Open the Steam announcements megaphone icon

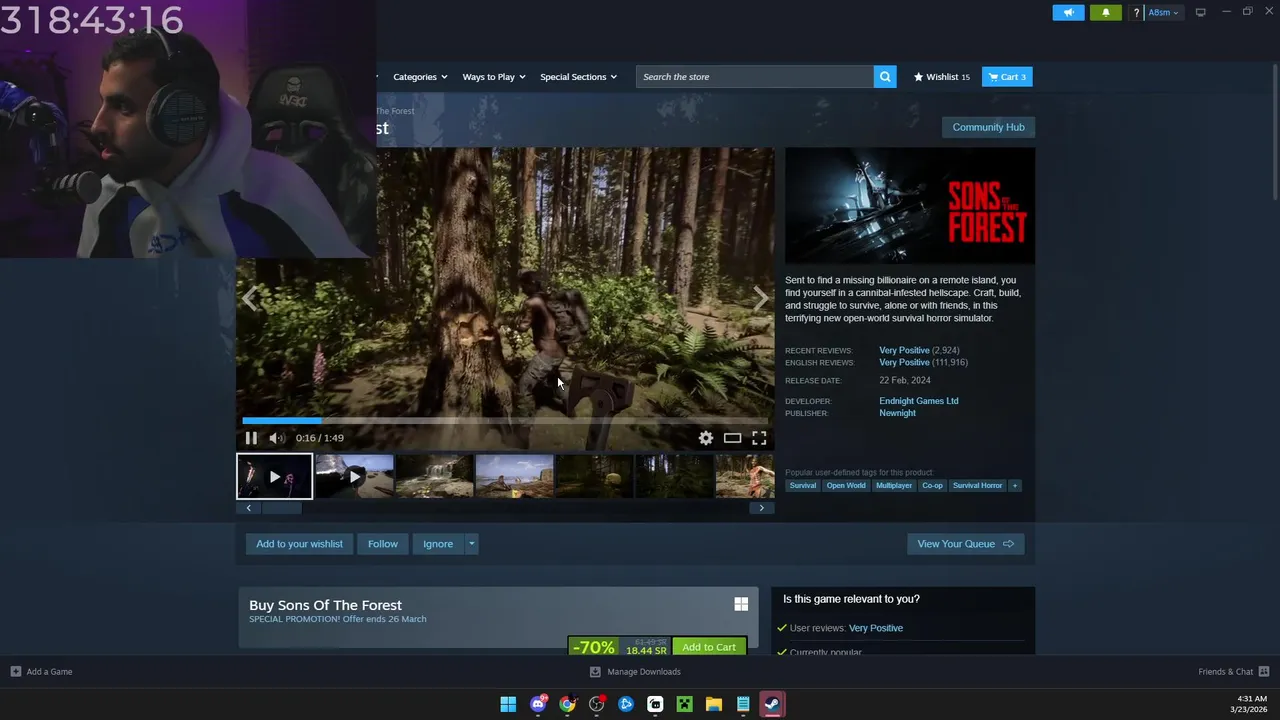1068,12
